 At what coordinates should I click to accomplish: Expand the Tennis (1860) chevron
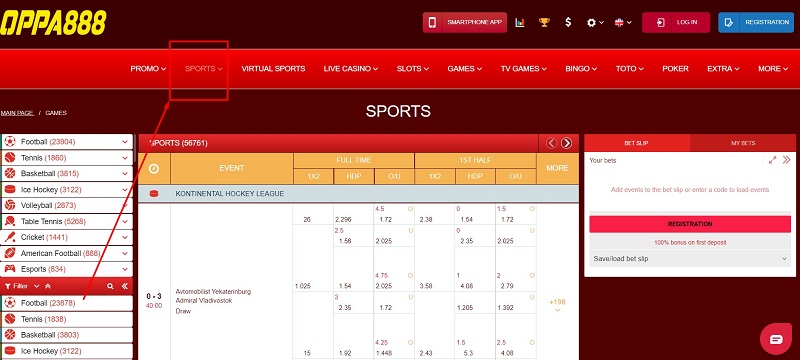(x=125, y=158)
